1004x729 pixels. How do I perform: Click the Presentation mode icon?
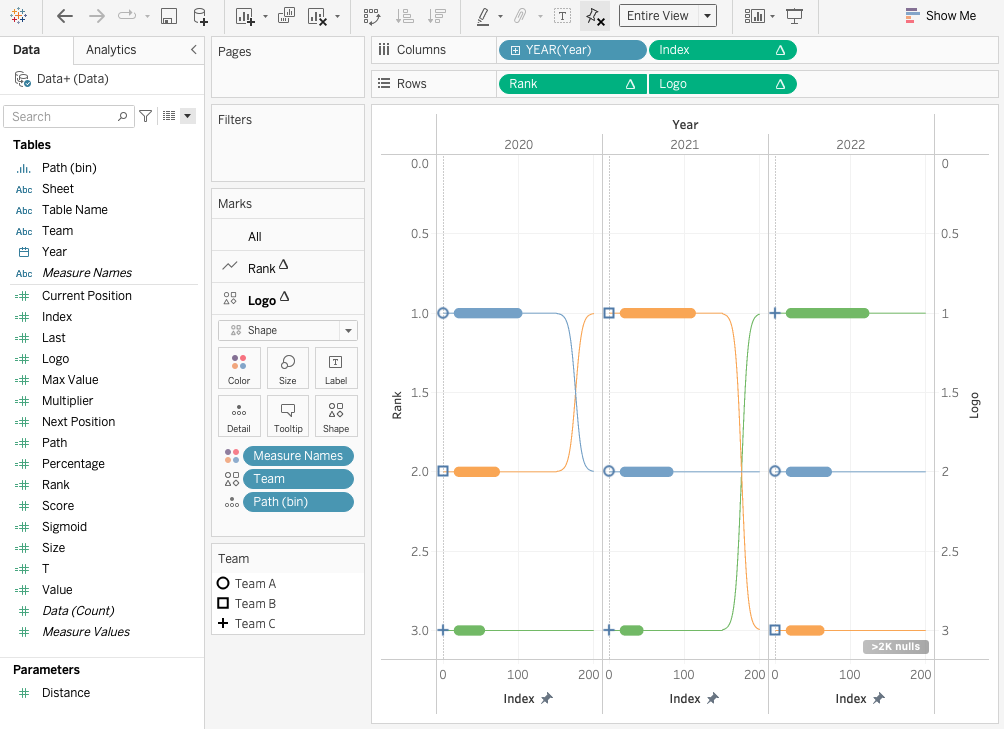point(794,16)
